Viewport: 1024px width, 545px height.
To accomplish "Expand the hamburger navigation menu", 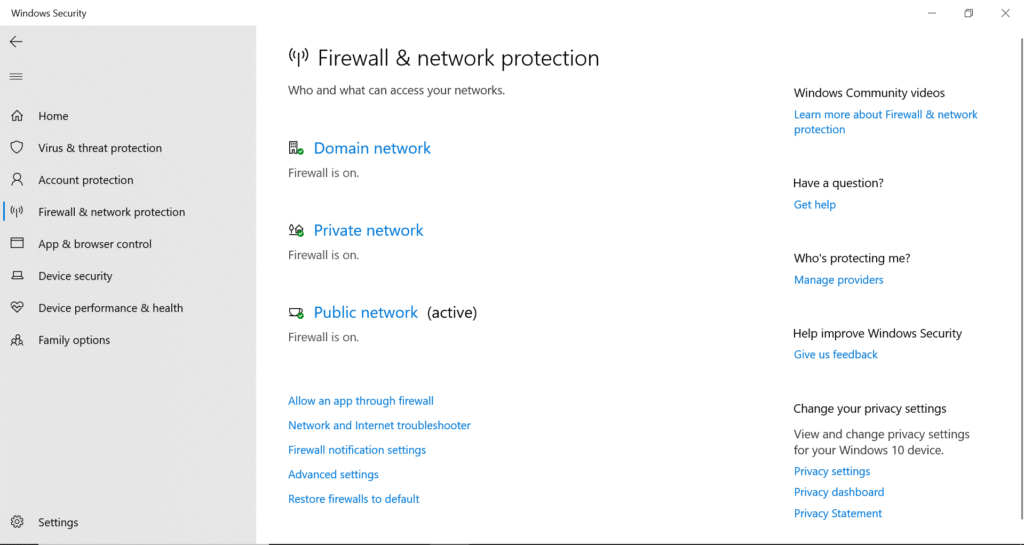I will coord(16,77).
